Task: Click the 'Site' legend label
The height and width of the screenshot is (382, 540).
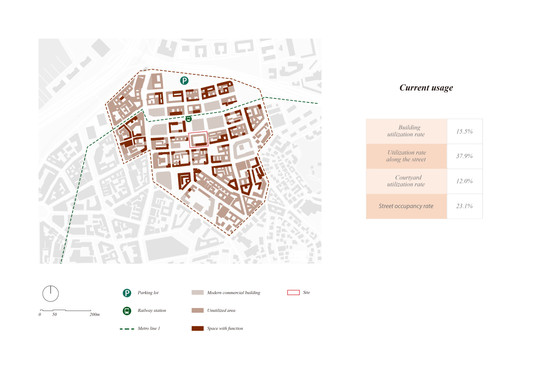Action: point(306,292)
